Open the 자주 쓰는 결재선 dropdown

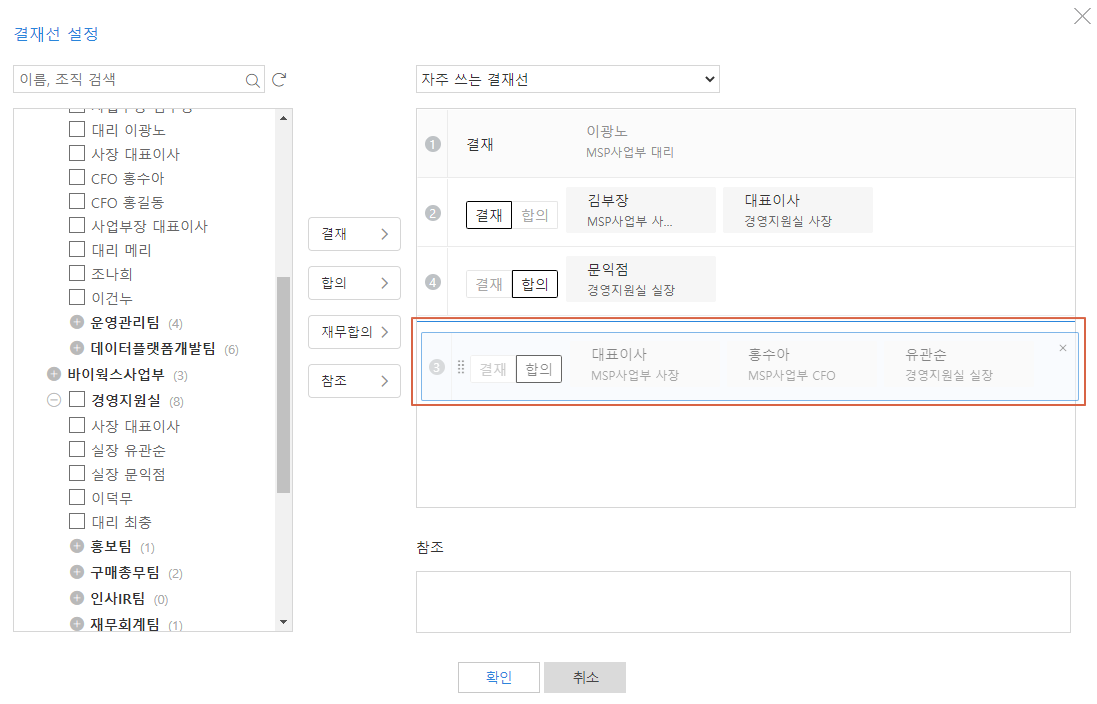[567, 79]
